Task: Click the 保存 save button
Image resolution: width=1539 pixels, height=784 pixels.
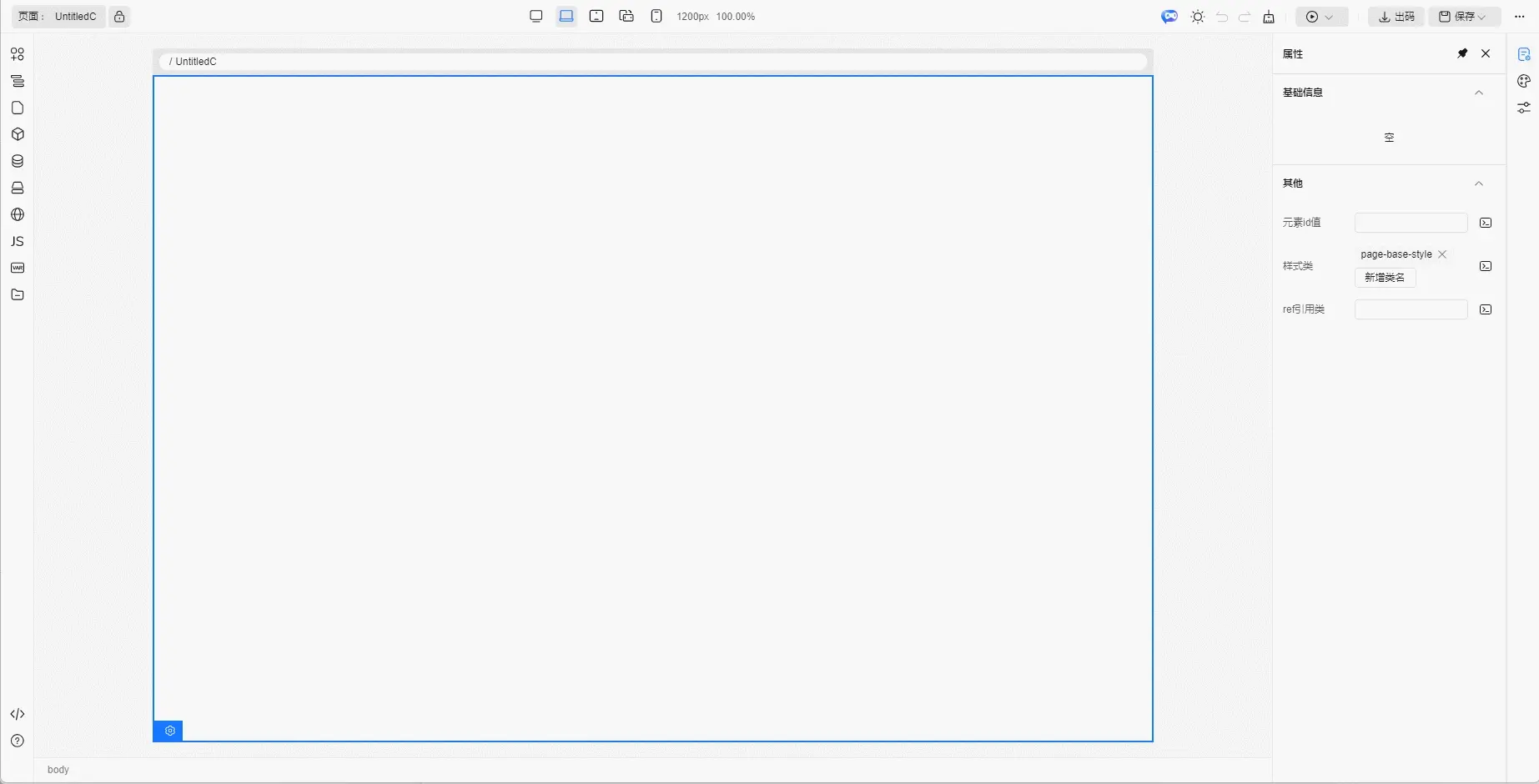Action: click(x=1465, y=17)
